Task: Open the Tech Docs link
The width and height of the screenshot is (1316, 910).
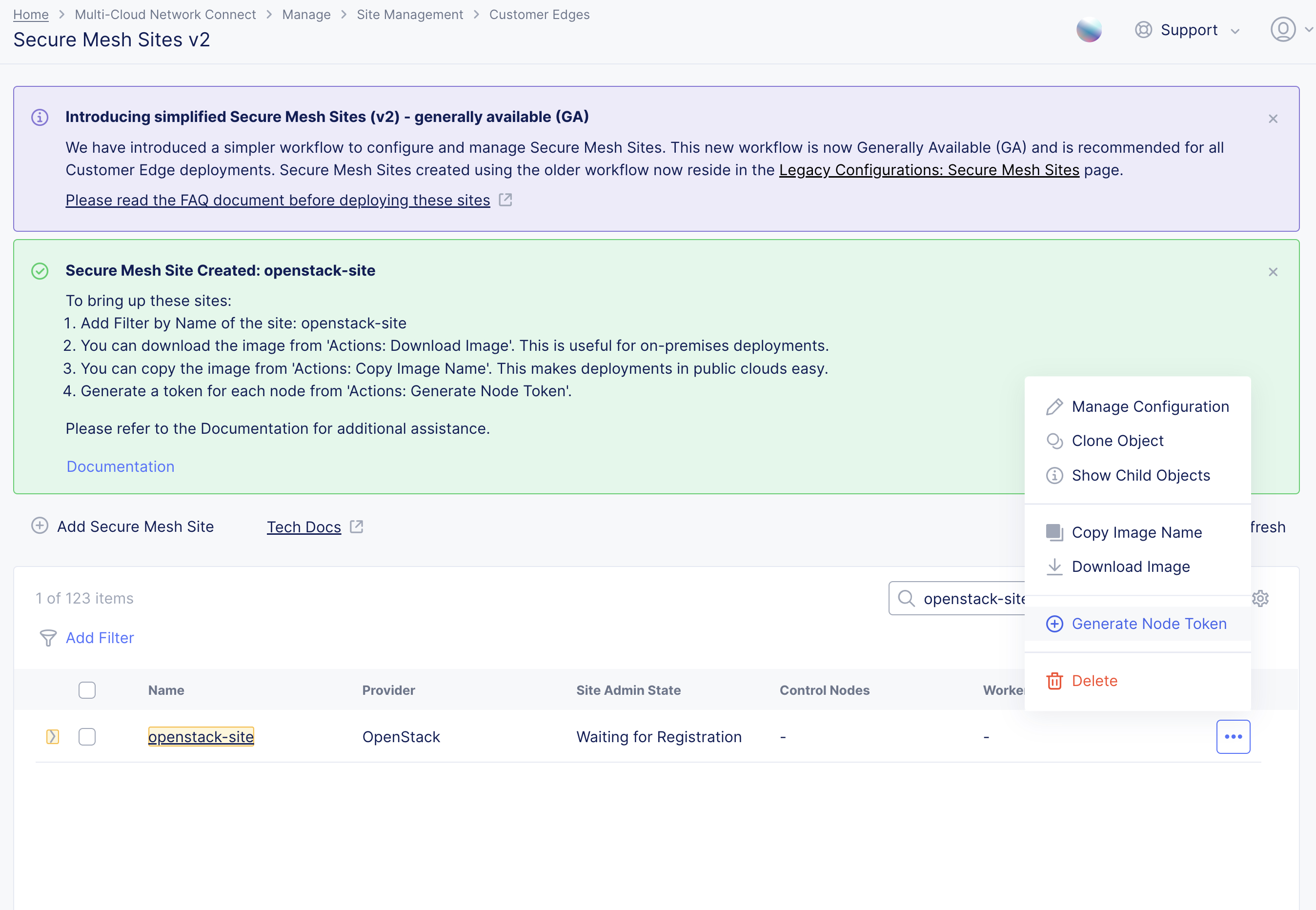Action: [x=304, y=527]
